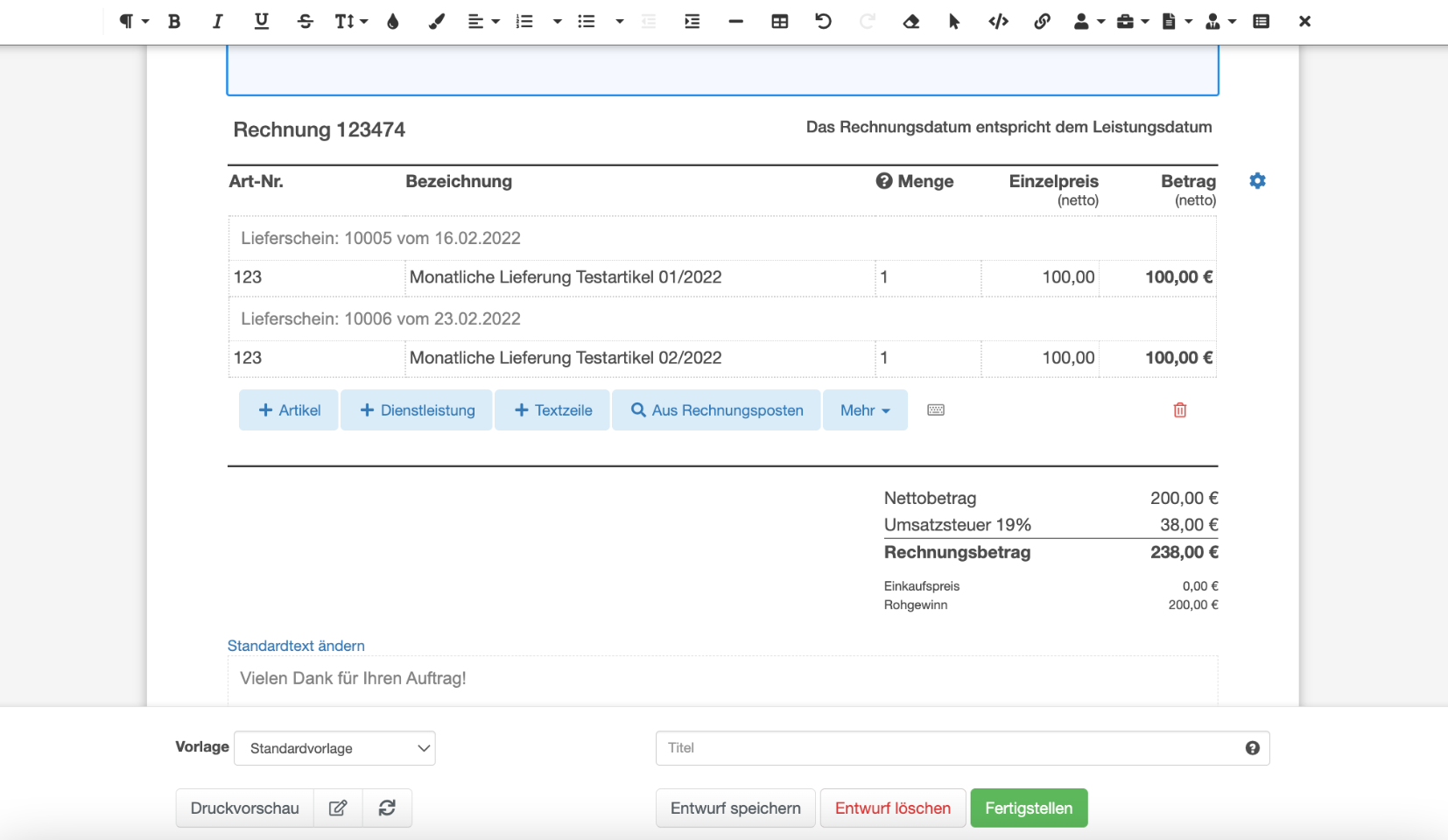1448x840 pixels.
Task: Select Lieferschein: 10006 vom 23.02.2022 row
Action: click(x=722, y=318)
